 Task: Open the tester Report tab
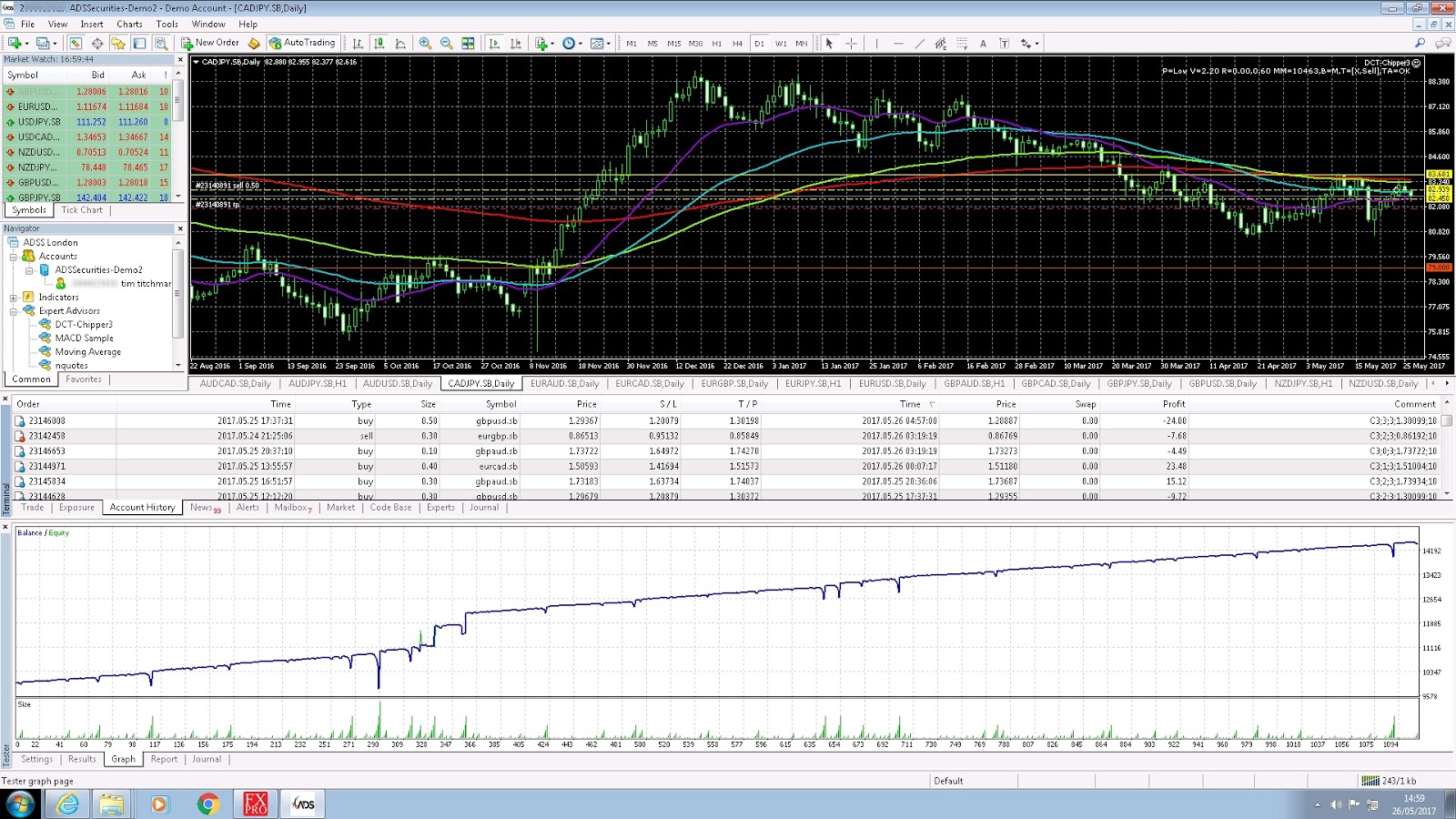[165, 759]
